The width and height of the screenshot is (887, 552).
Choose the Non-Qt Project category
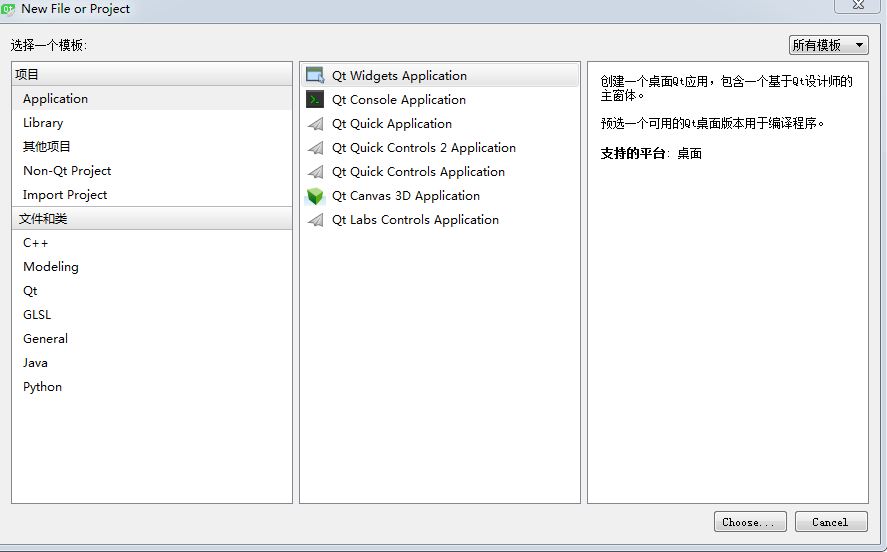tap(67, 171)
